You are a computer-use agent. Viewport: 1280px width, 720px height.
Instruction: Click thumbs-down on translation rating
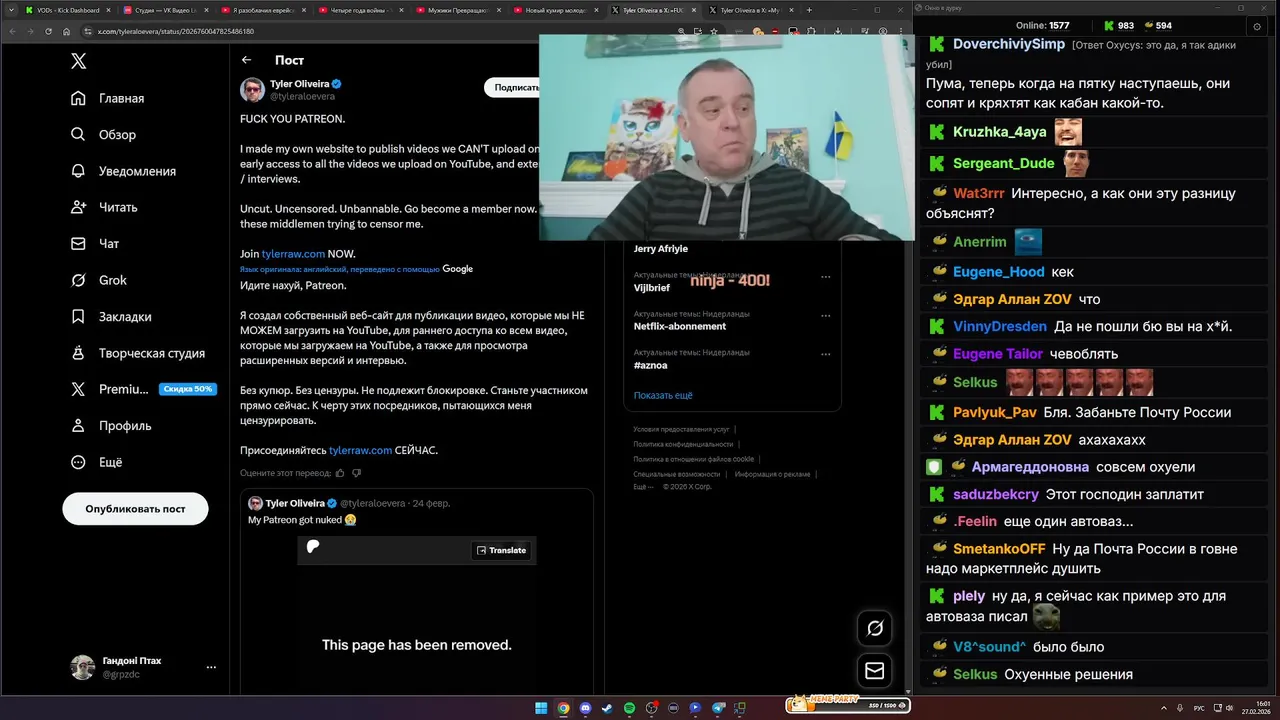coord(357,473)
